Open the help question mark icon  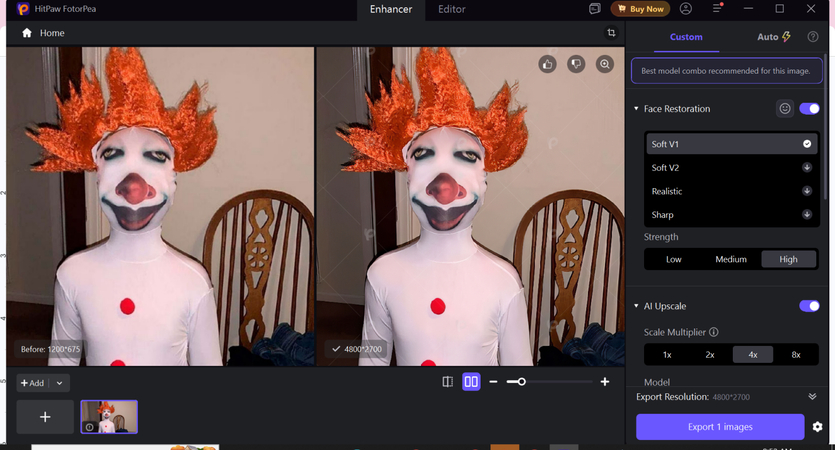[813, 37]
